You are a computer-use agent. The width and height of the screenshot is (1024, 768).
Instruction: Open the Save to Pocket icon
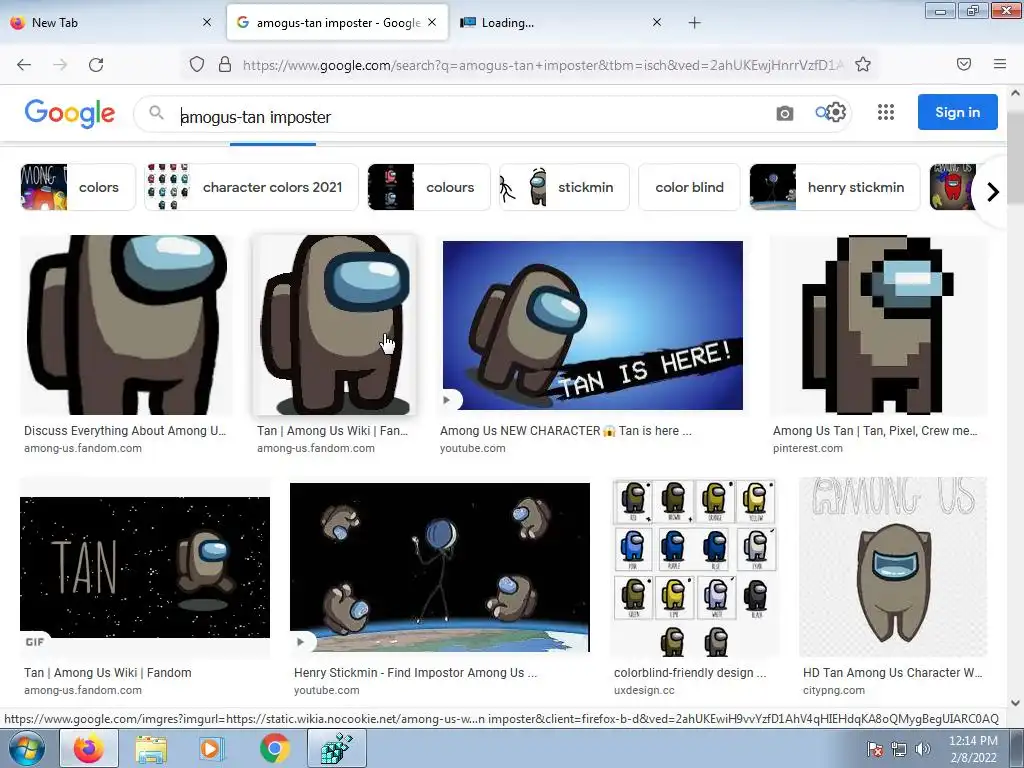pos(964,64)
